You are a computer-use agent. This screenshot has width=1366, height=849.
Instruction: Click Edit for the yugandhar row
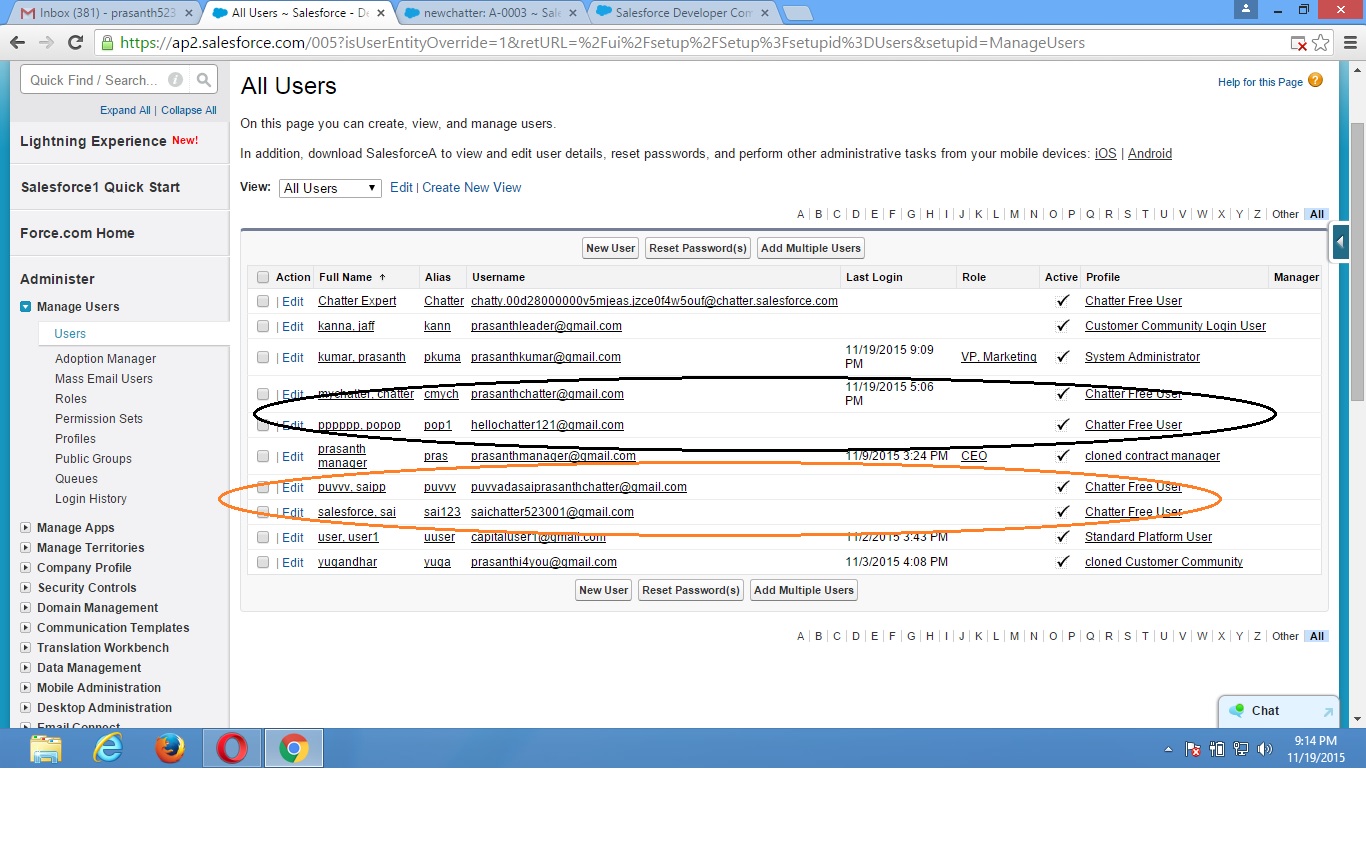pos(293,562)
